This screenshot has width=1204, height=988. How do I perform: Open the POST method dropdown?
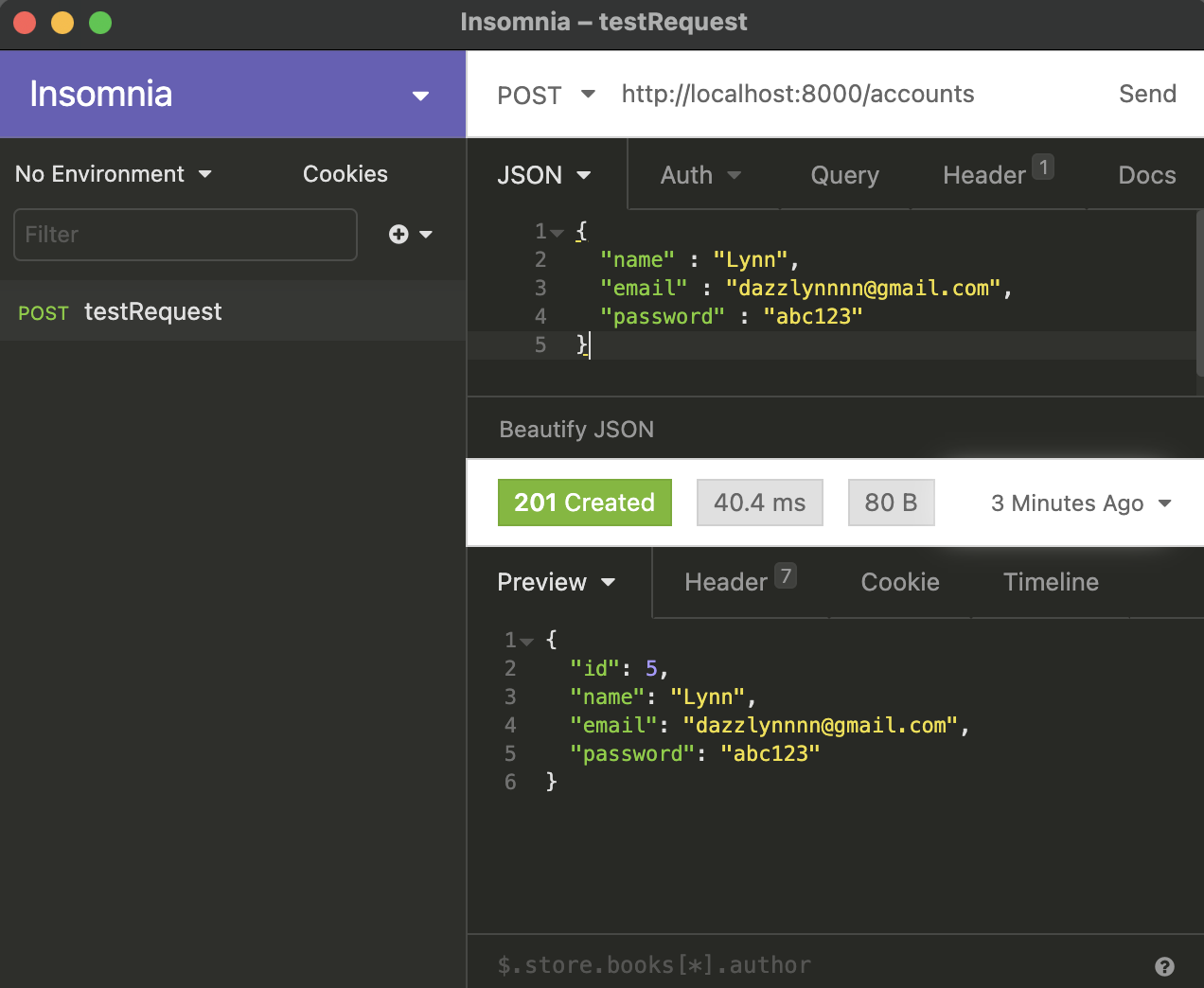pyautogui.click(x=546, y=95)
